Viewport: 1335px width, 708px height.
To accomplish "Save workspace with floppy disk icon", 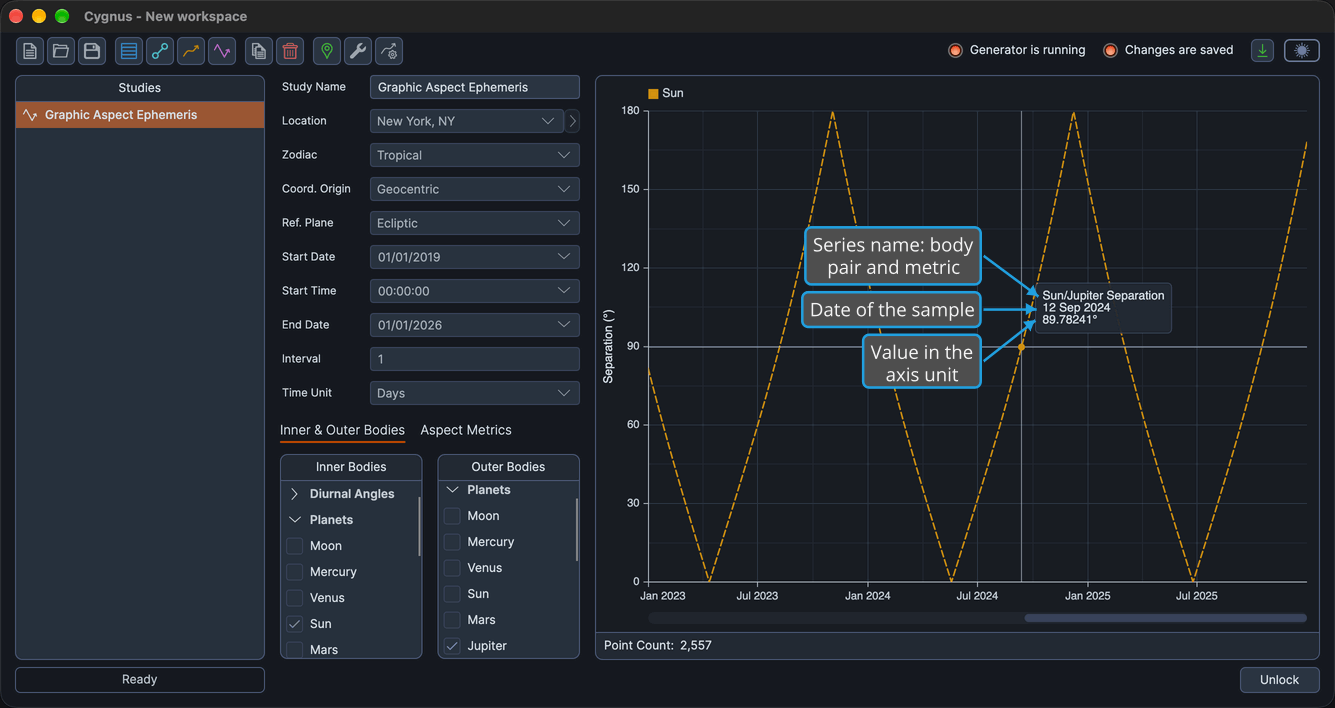I will click(92, 51).
